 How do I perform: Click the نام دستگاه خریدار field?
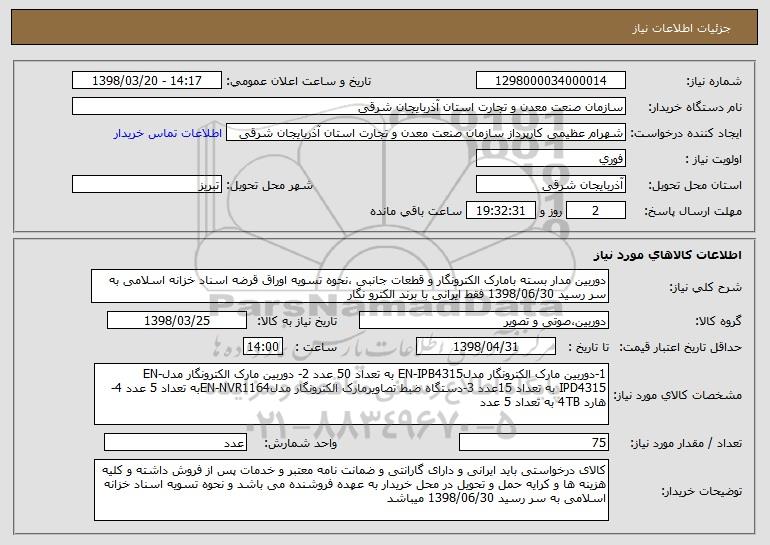[x=349, y=107]
